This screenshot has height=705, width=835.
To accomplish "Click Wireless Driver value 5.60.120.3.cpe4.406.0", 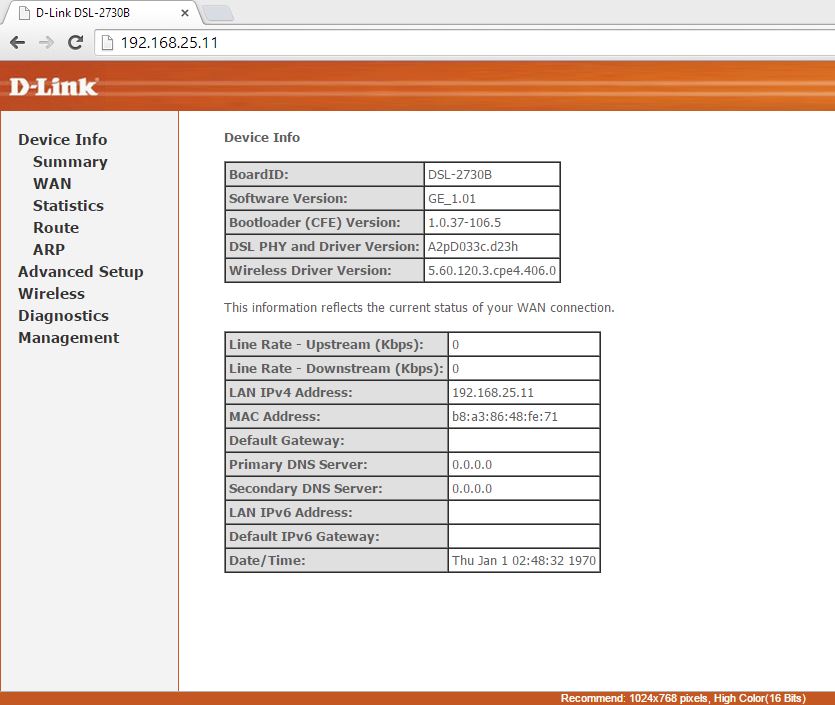I will click(x=492, y=270).
